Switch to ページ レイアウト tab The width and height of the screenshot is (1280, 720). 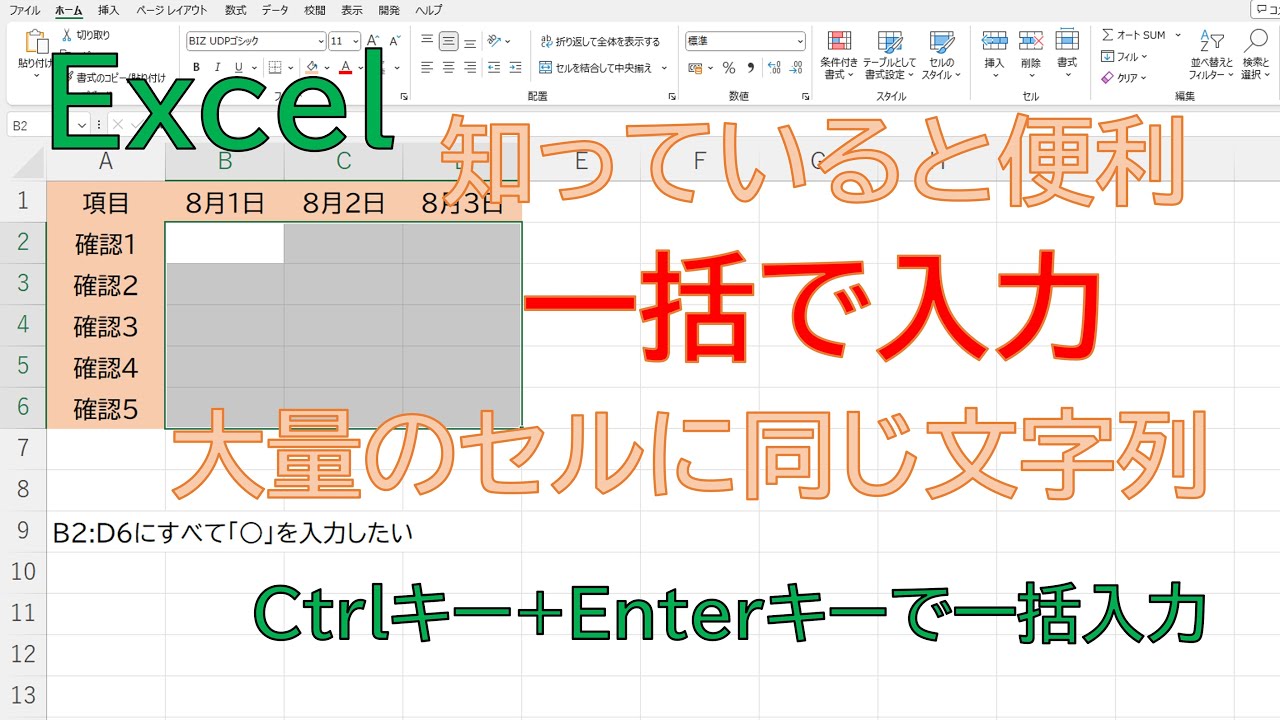(172, 10)
